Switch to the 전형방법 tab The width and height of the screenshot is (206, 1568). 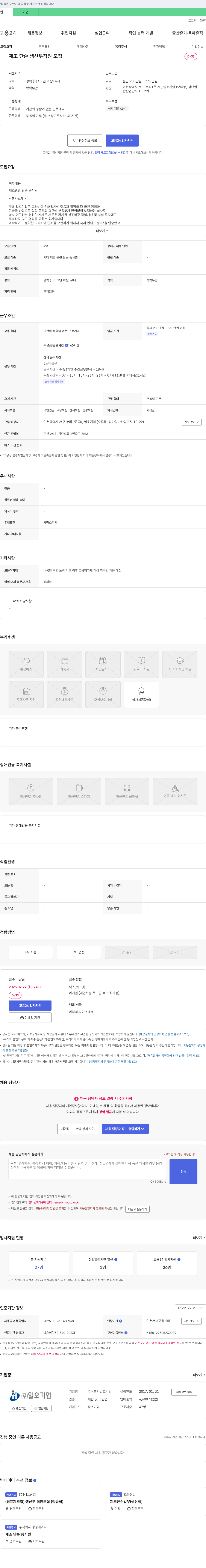click(159, 46)
